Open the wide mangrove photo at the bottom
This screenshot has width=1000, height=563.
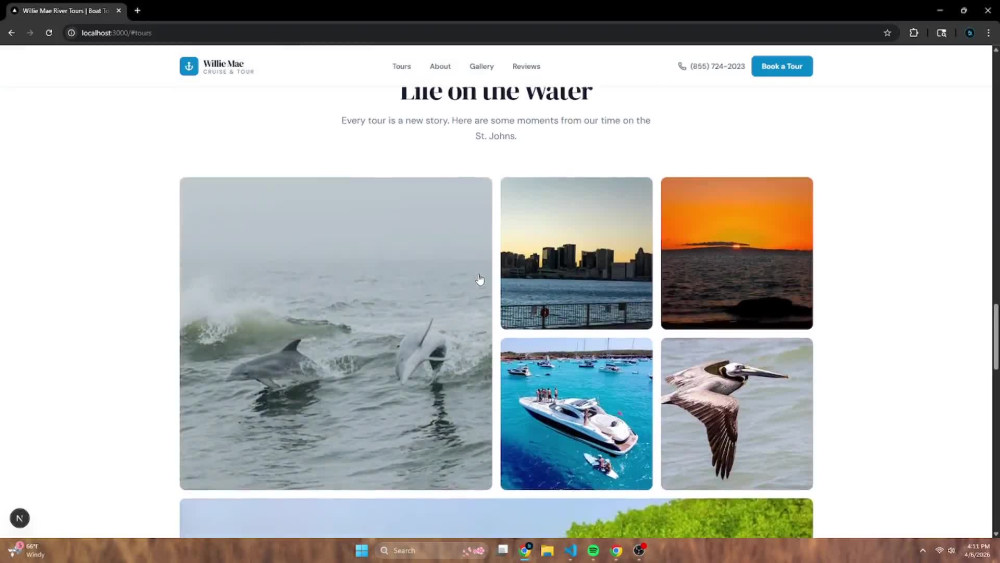pyautogui.click(x=496, y=518)
